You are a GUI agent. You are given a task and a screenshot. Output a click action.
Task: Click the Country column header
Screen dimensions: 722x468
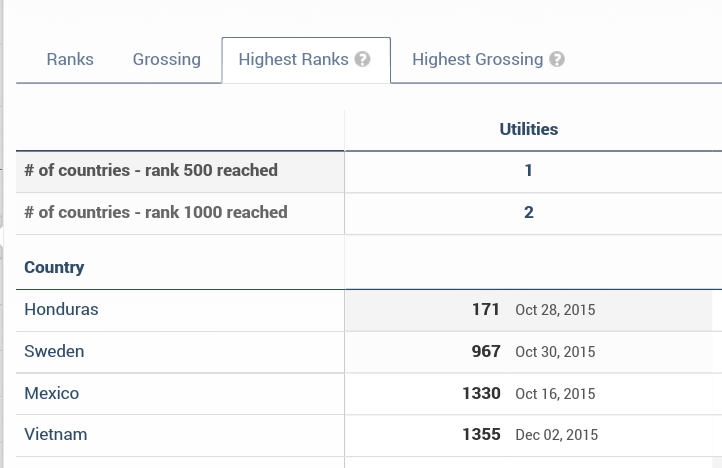[54, 267]
